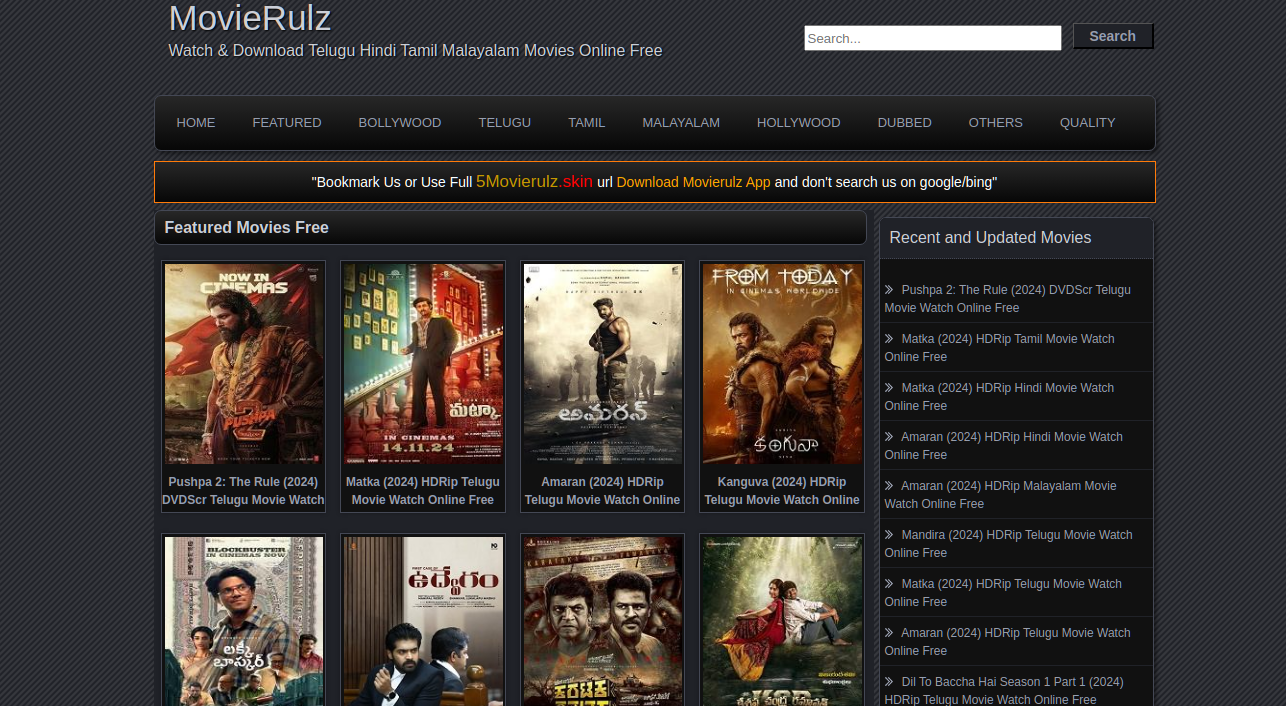Screen dimensions: 1286x706
Task: Open the Pushpa 2 movie poster
Action: pyautogui.click(x=243, y=364)
